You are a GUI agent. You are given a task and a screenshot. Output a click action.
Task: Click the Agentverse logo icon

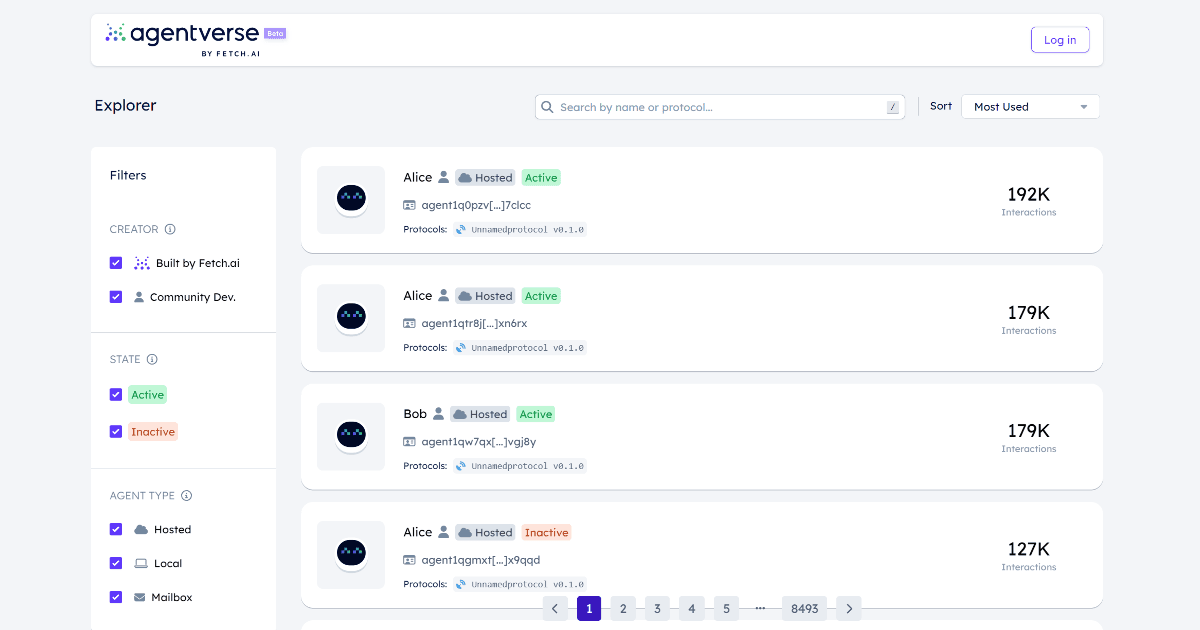pos(115,33)
